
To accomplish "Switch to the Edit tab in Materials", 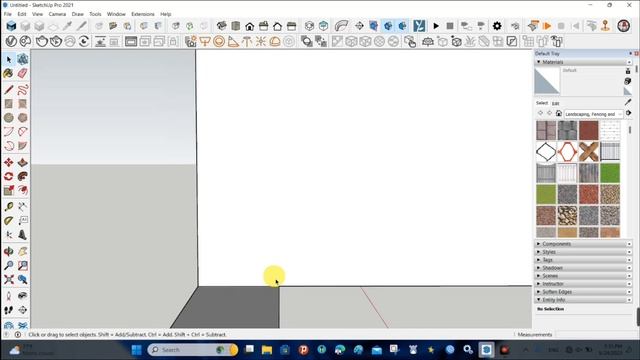I will [556, 103].
